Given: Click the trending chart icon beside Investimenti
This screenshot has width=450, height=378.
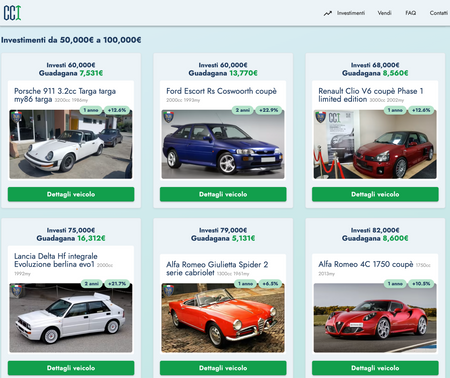Looking at the screenshot, I should click(328, 13).
